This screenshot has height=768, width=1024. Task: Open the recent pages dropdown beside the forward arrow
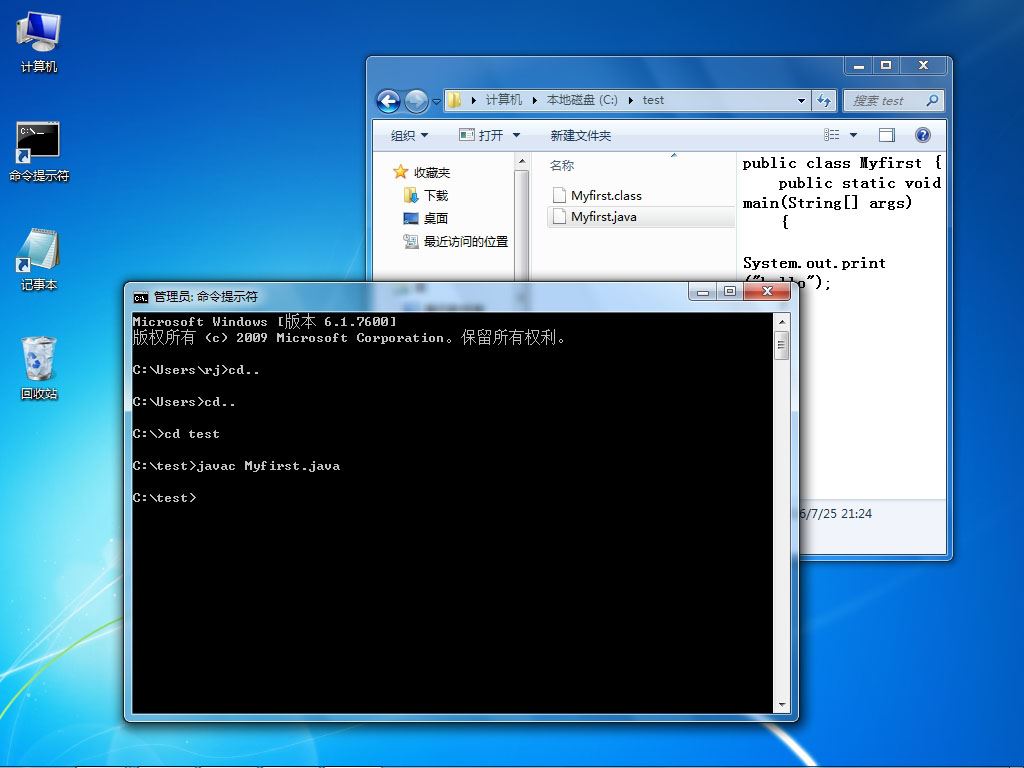point(436,102)
